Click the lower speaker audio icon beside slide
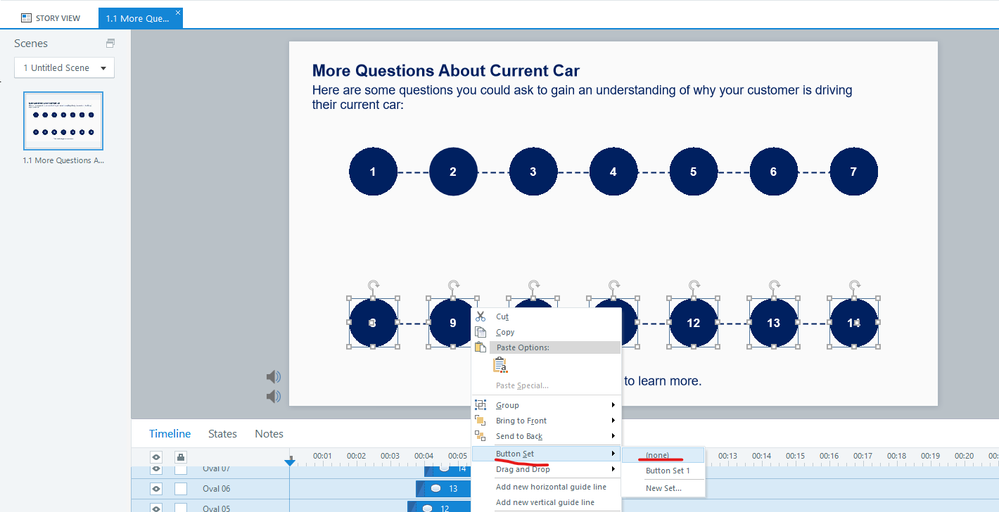Viewport: 999px width, 512px height. (273, 396)
